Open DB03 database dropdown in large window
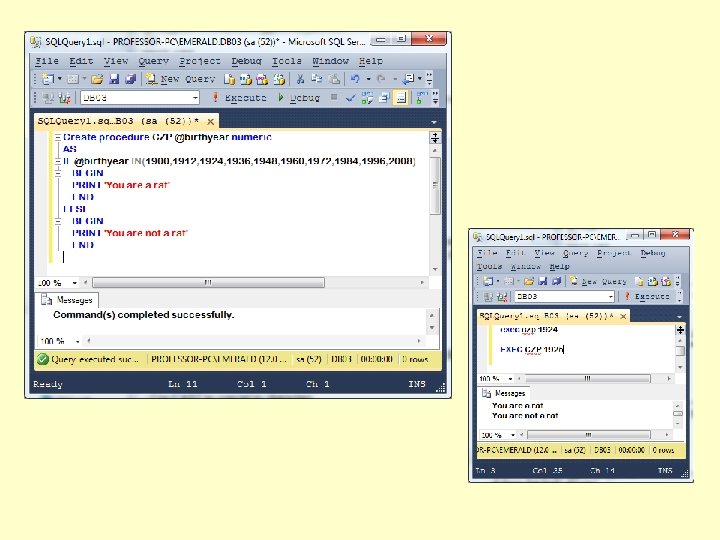This screenshot has width=720, height=540. (x=195, y=97)
